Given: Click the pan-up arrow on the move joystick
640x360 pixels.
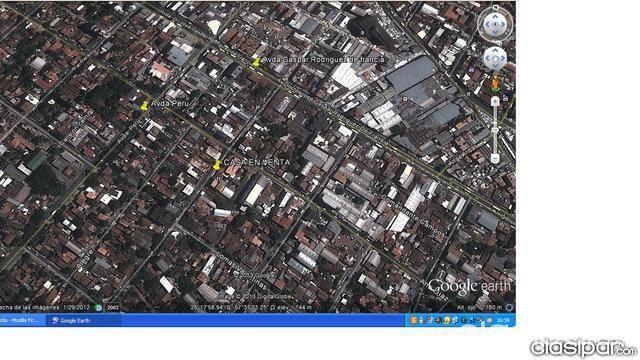Looking at the screenshot, I should click(x=495, y=51).
